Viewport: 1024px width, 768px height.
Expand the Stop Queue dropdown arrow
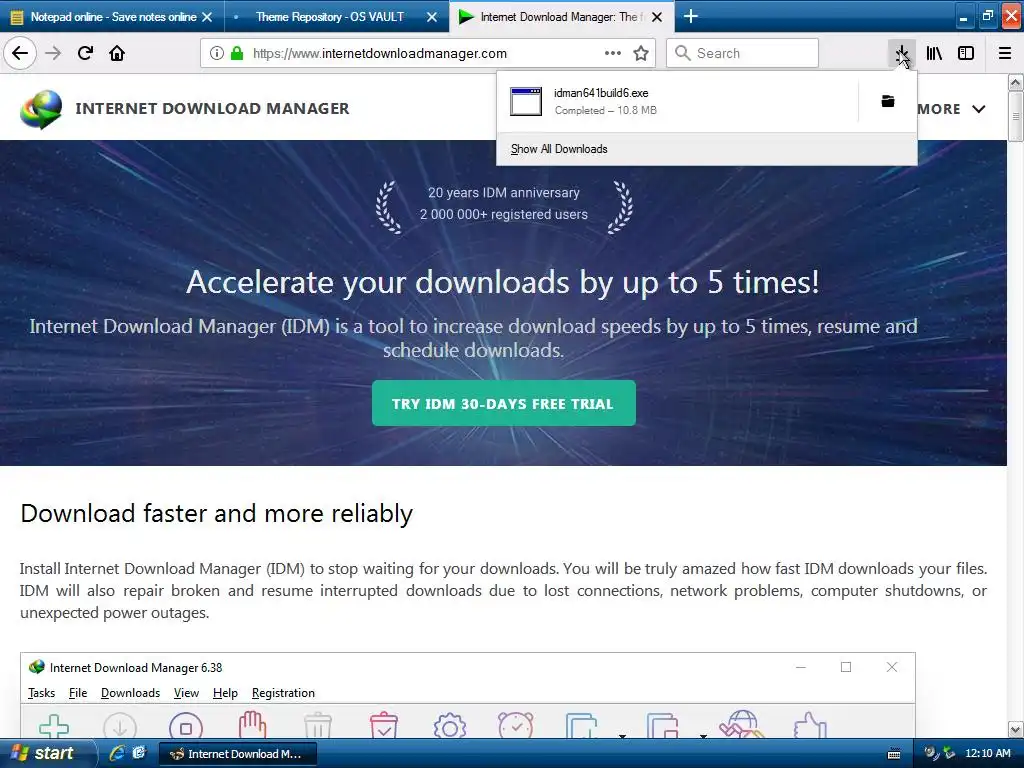pos(703,735)
